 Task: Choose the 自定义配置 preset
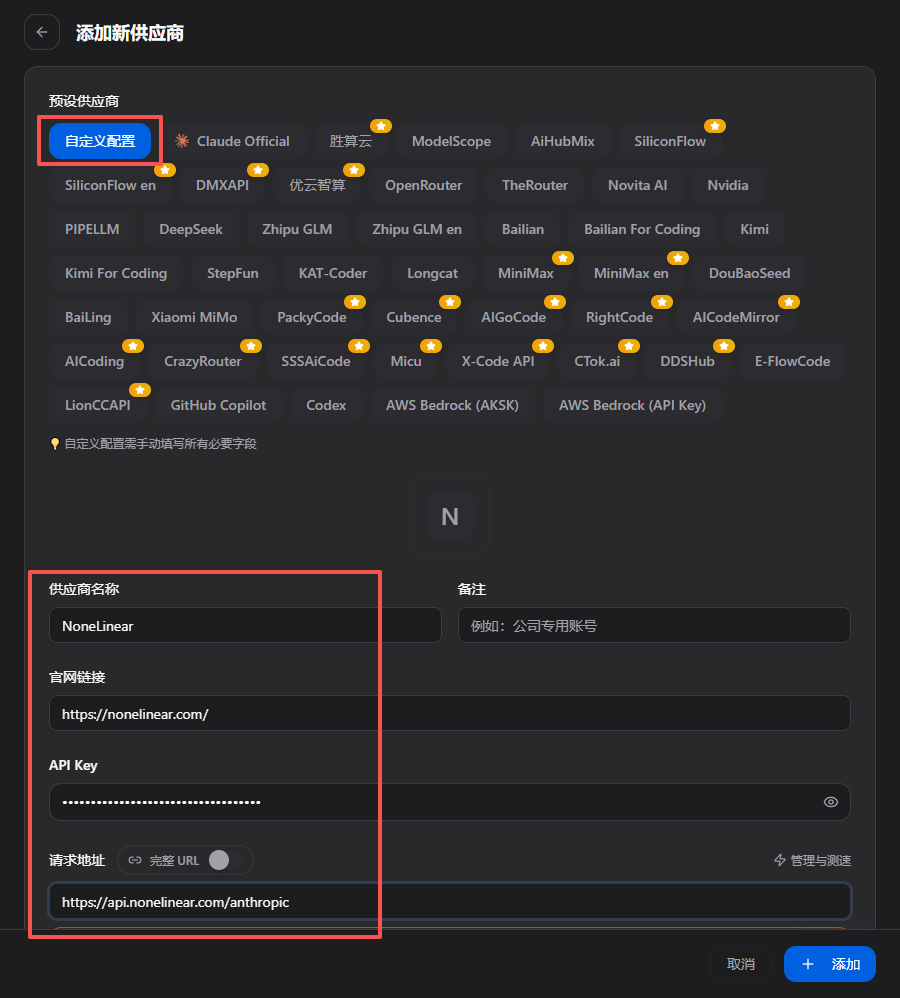[100, 141]
